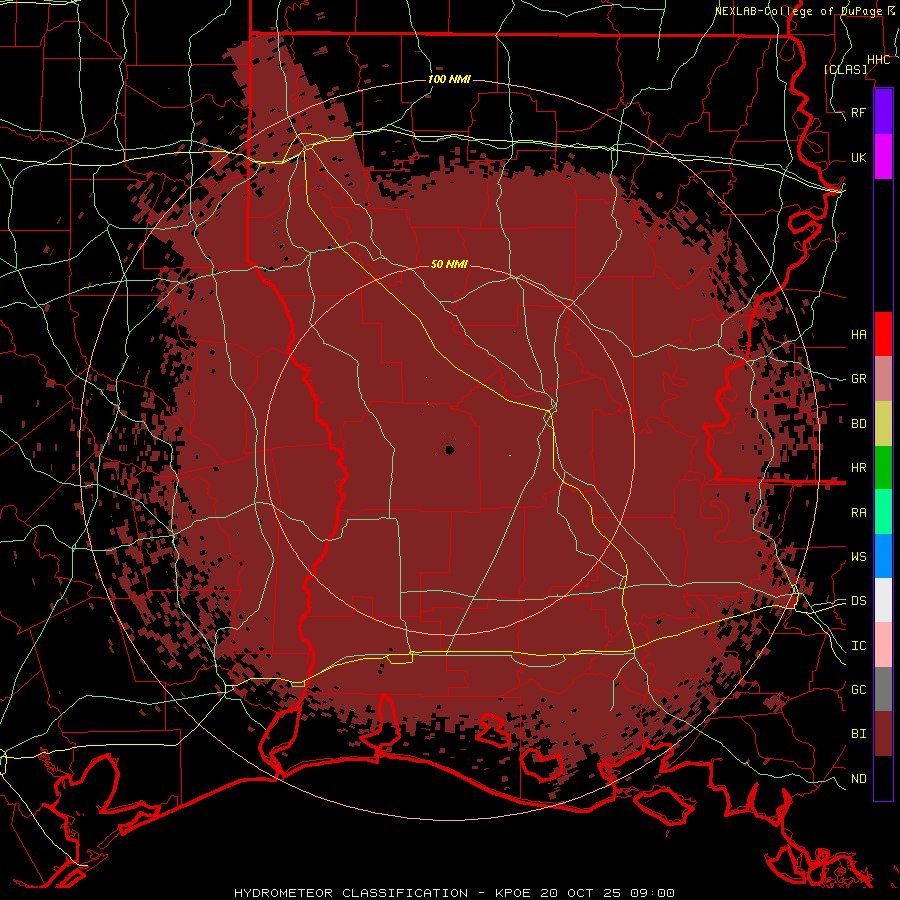Click the WS blue legend swatch
900x900 pixels.
point(883,556)
